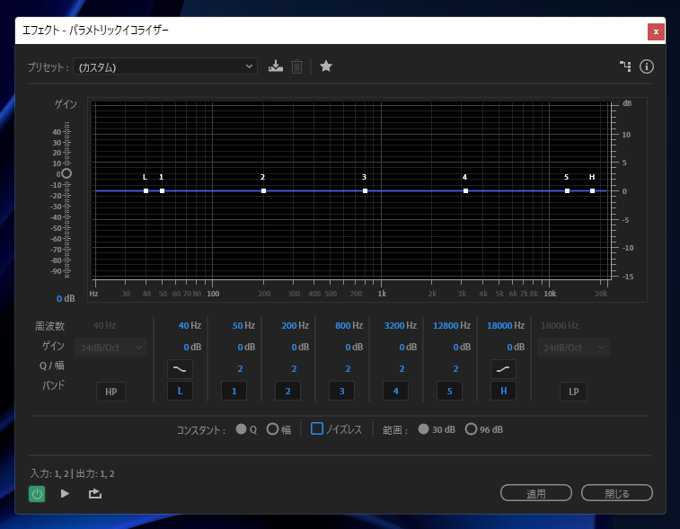Click the 0 dB gain under 800 Hz
Image resolution: width=680 pixels, height=529 pixels.
tap(354, 347)
